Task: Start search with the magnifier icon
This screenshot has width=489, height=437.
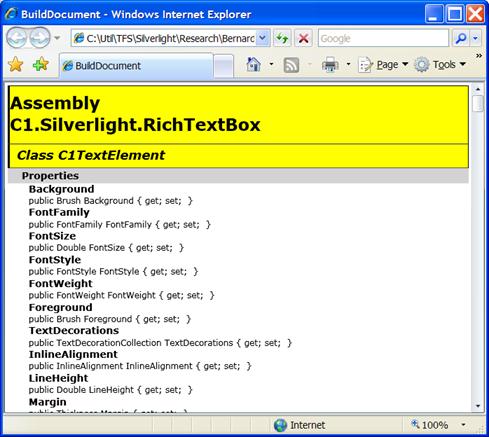Action: click(461, 39)
